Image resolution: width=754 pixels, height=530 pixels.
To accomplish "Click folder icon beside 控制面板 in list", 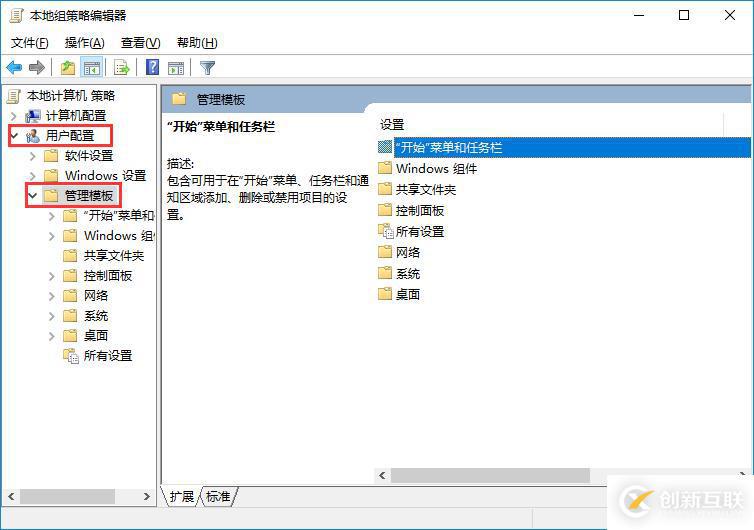I will coord(385,210).
